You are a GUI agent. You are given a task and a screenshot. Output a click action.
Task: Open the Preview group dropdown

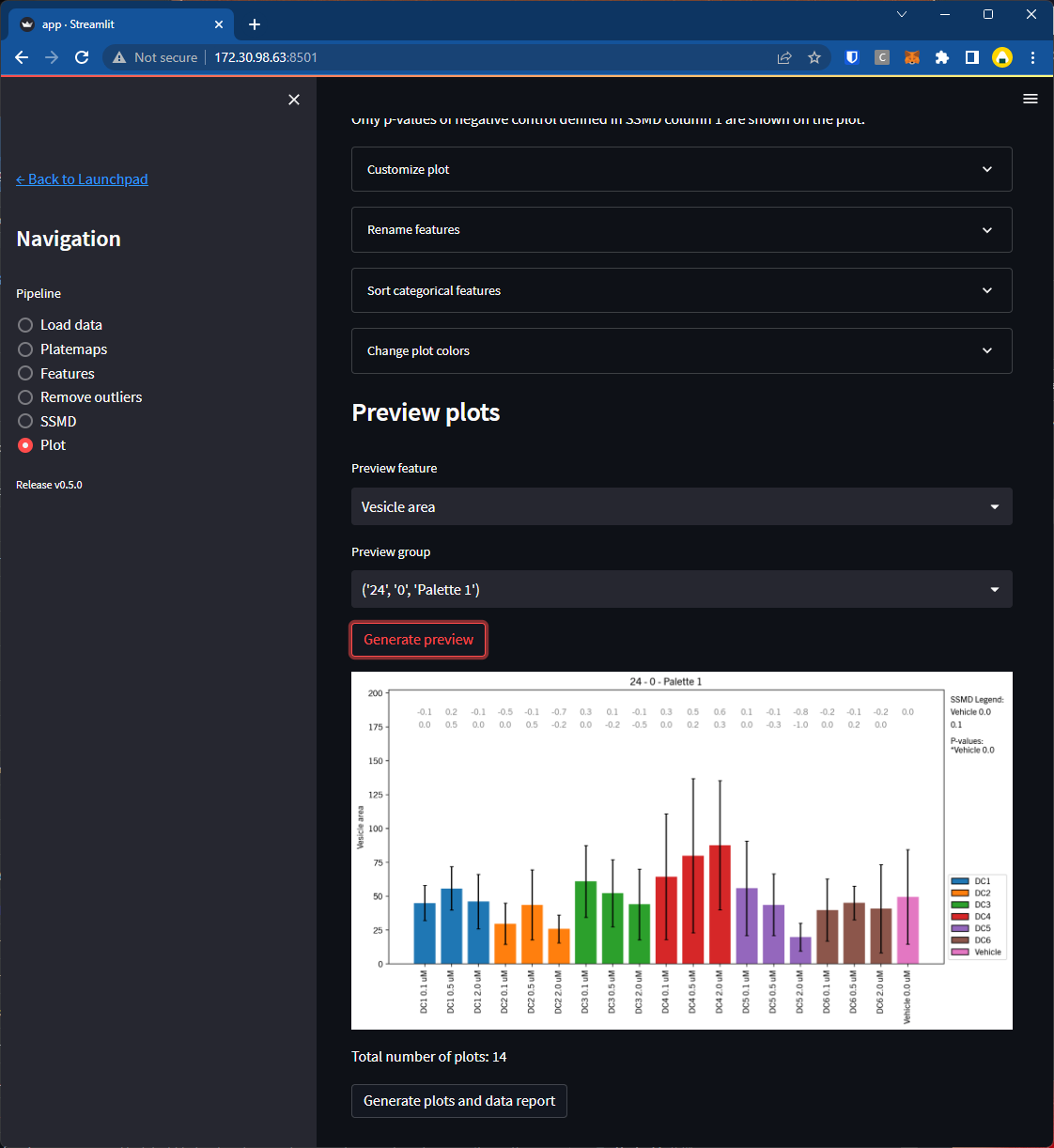click(681, 589)
